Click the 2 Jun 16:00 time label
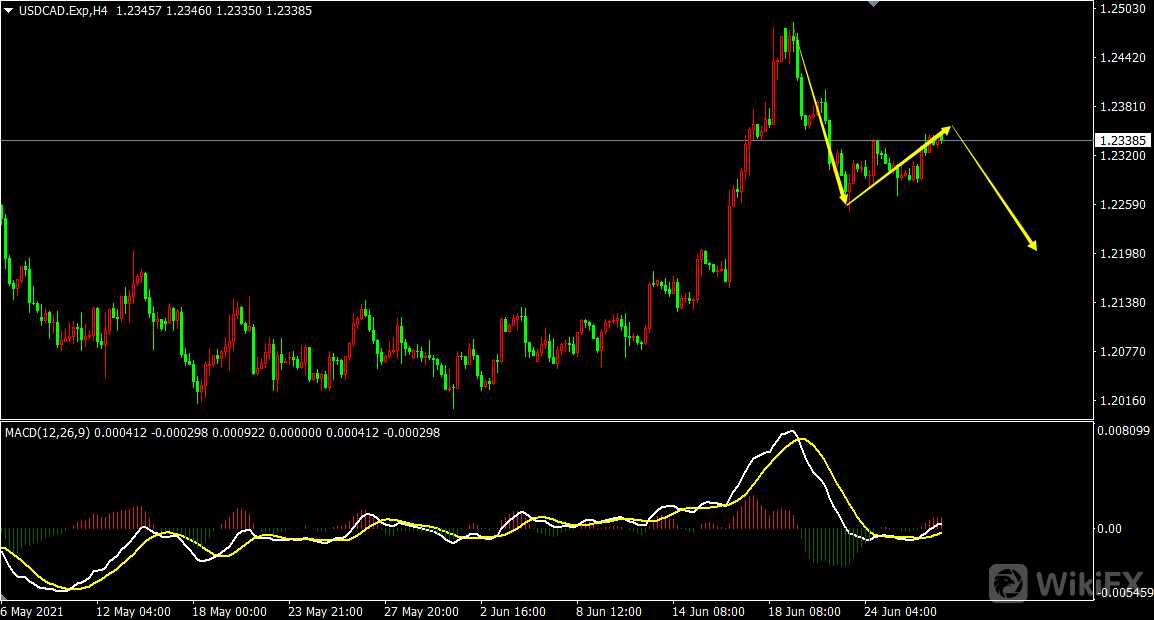 pos(511,611)
